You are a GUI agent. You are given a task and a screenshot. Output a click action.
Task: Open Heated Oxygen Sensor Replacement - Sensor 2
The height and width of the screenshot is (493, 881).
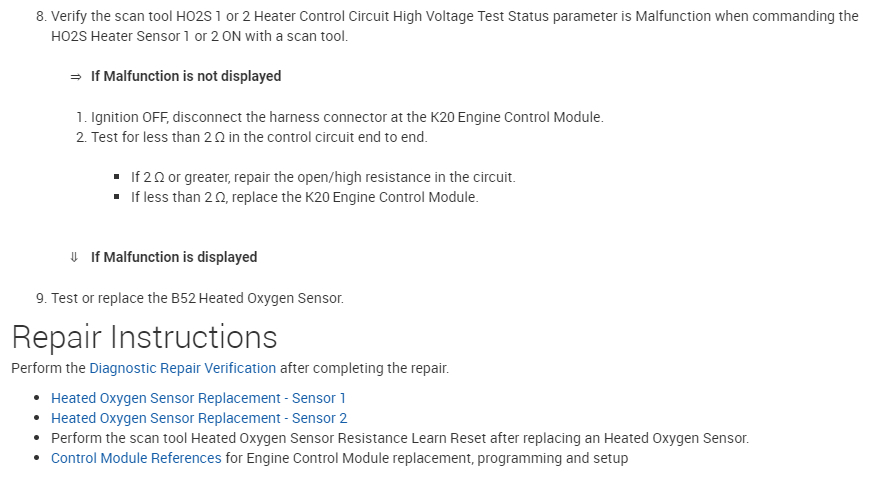tap(199, 418)
